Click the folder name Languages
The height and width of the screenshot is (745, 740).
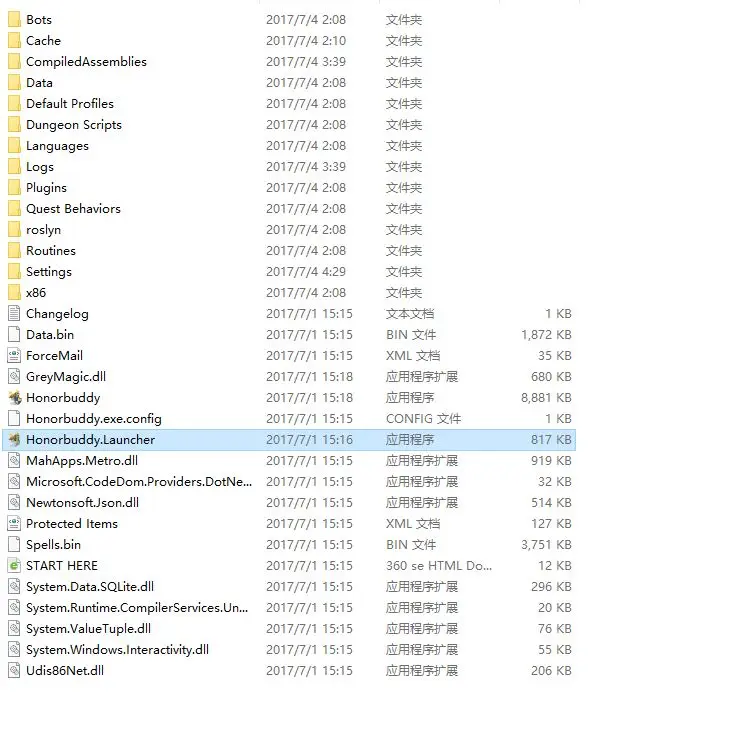click(x=57, y=146)
